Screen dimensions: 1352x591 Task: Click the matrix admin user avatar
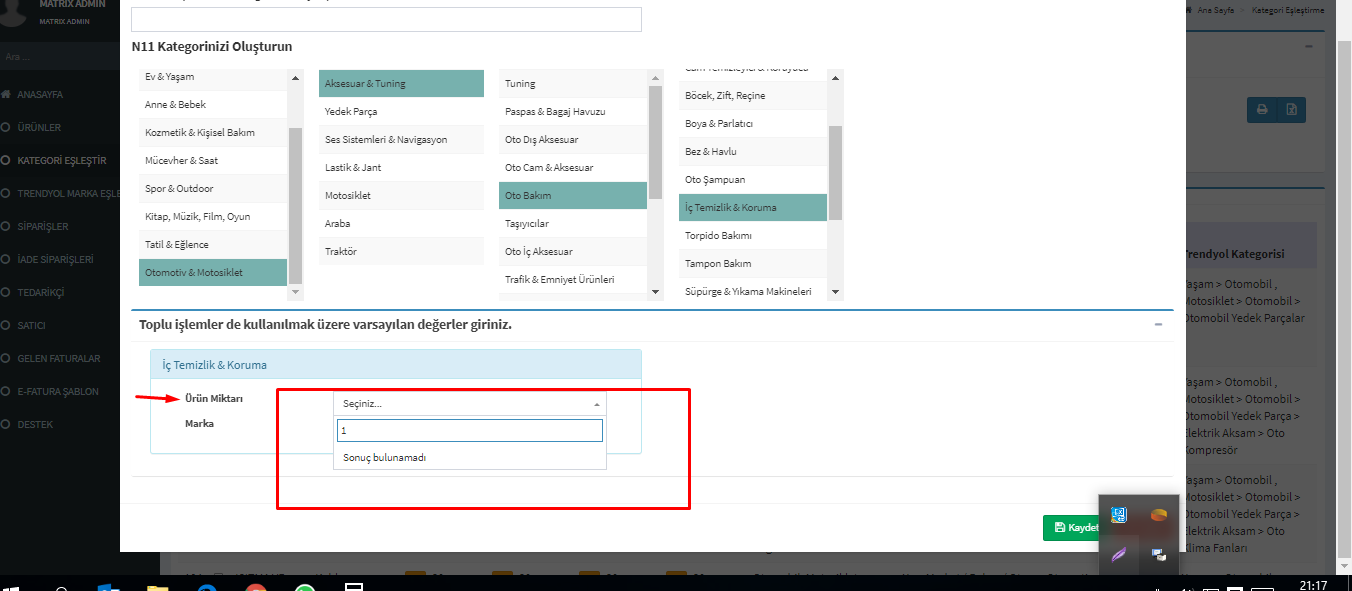(15, 10)
